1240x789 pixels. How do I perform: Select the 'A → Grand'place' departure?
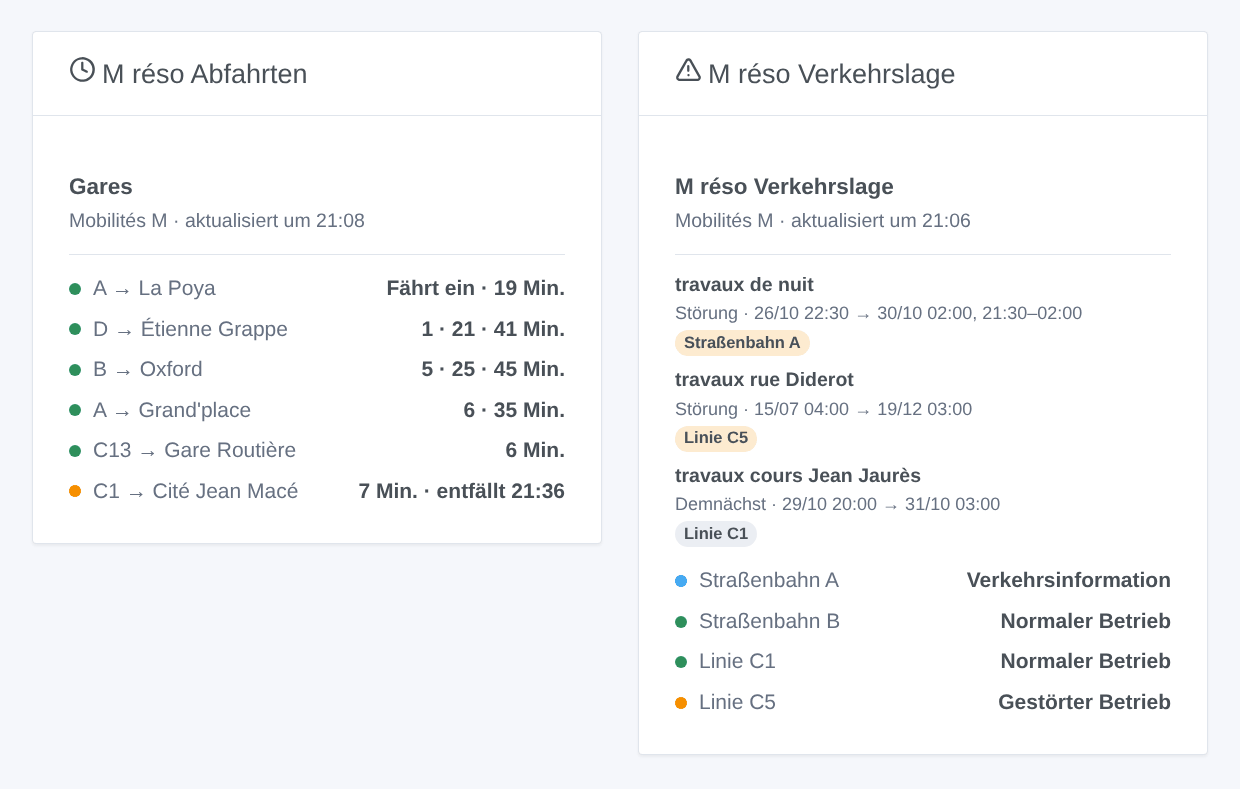pos(172,411)
